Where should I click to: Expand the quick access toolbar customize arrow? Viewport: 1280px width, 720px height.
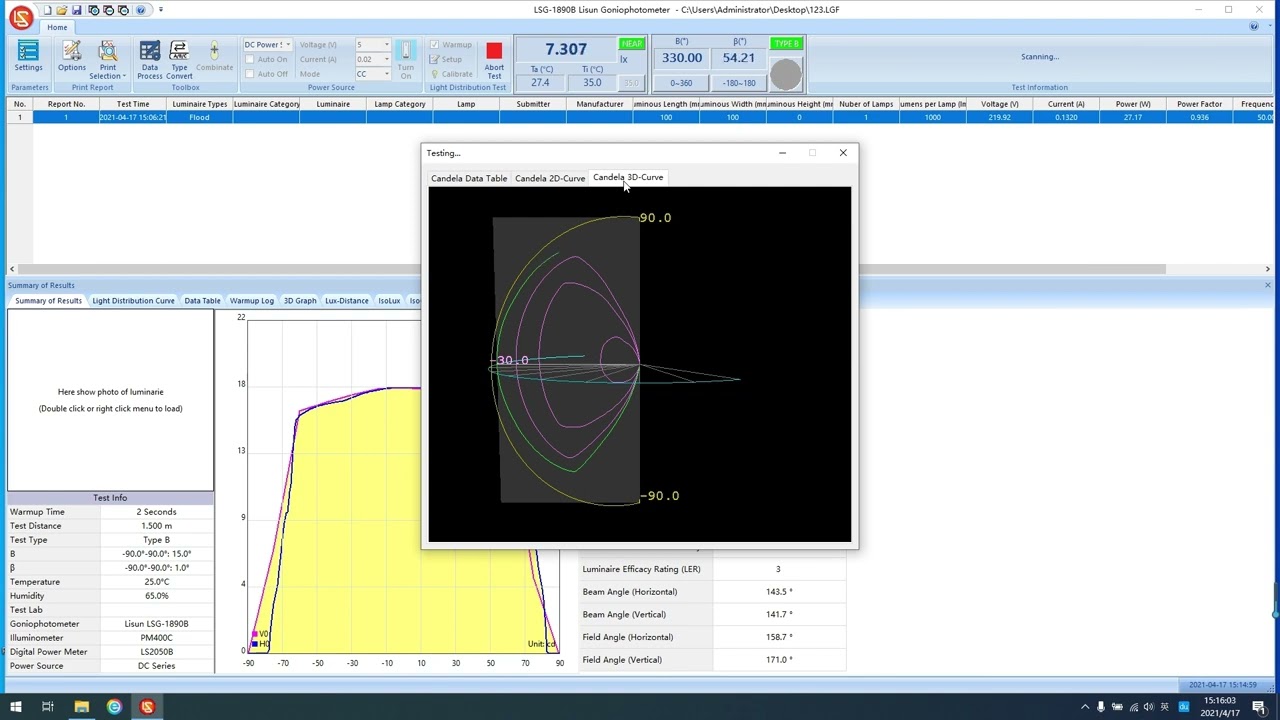pos(160,10)
